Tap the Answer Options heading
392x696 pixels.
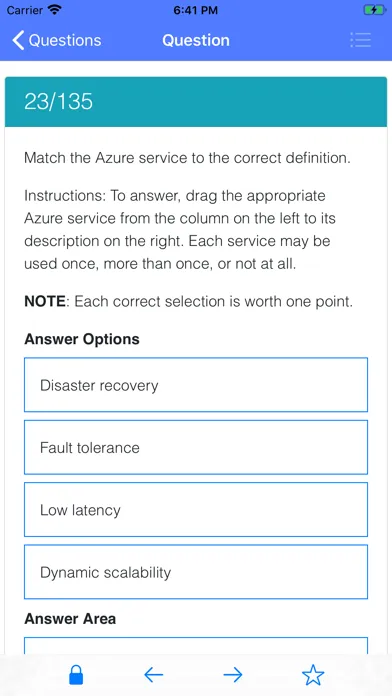coord(82,339)
